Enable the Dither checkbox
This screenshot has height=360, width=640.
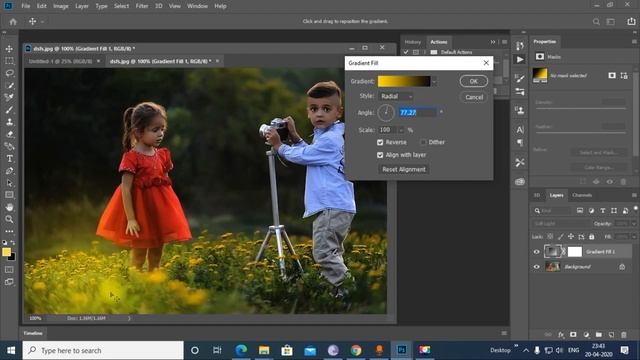(x=423, y=142)
